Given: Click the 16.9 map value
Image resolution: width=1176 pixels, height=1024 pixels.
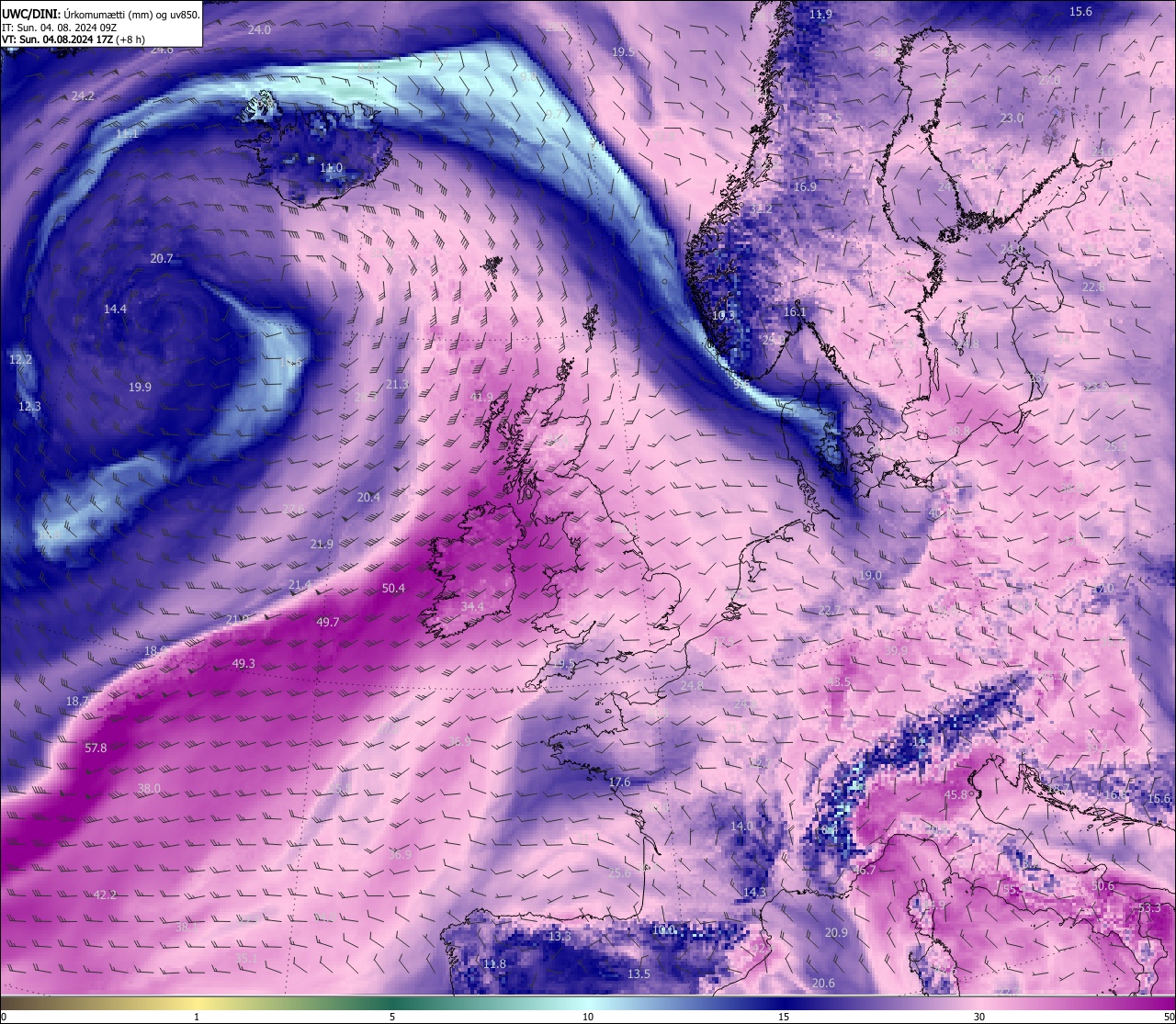Looking at the screenshot, I should 805,187.
